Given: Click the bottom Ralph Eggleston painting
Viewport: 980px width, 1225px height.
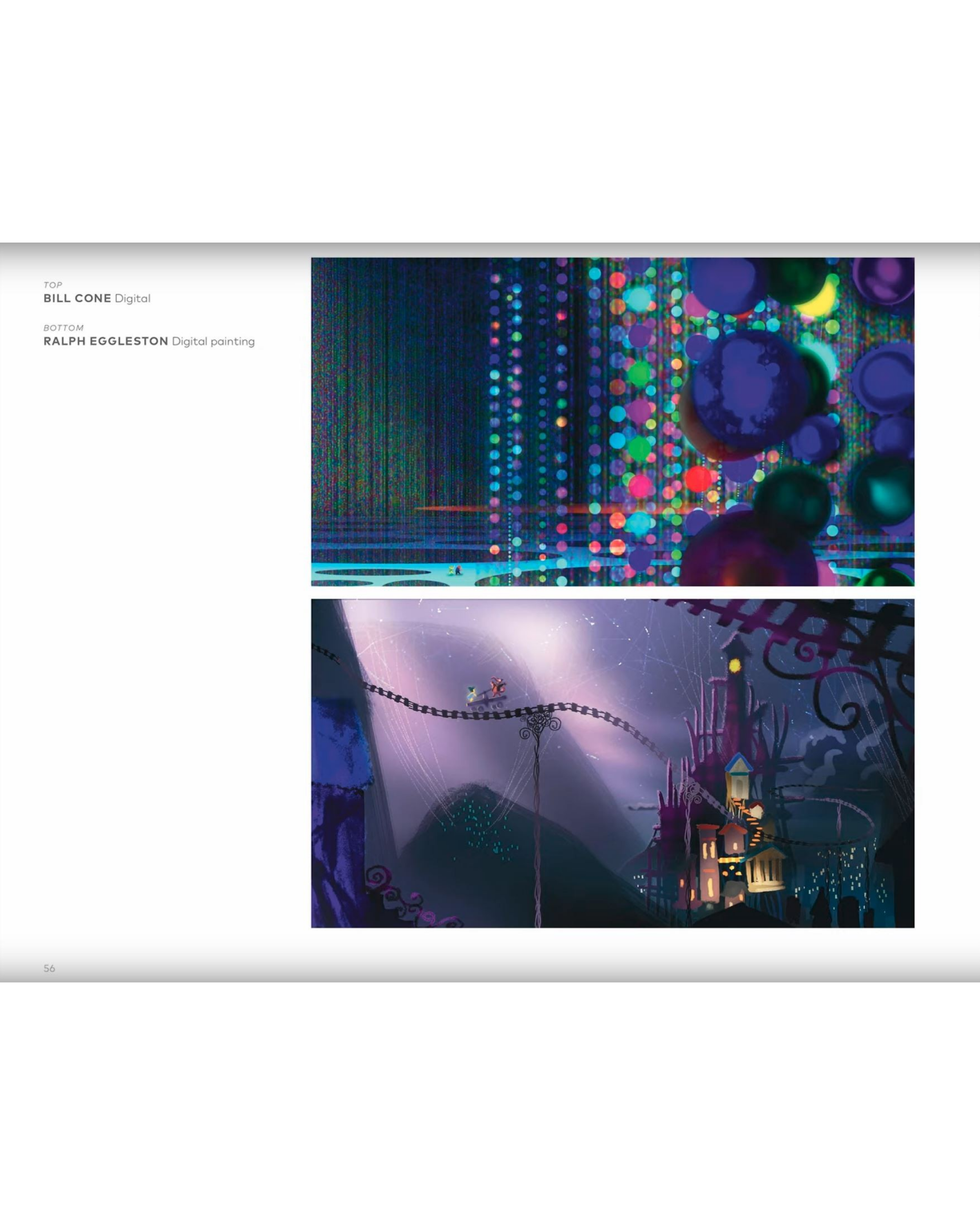Looking at the screenshot, I should coord(612,763).
